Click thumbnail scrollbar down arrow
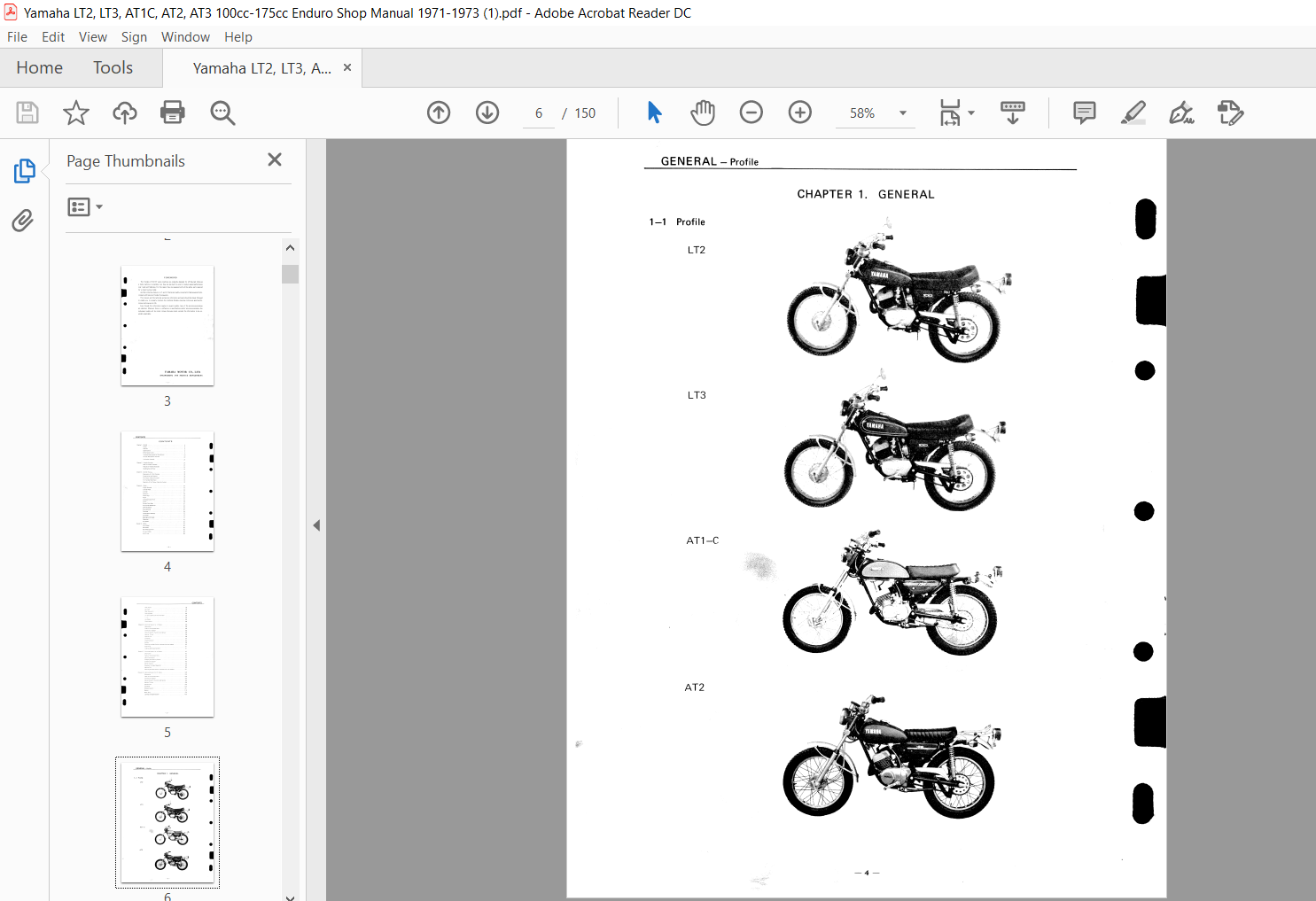1316x901 pixels. [x=290, y=897]
